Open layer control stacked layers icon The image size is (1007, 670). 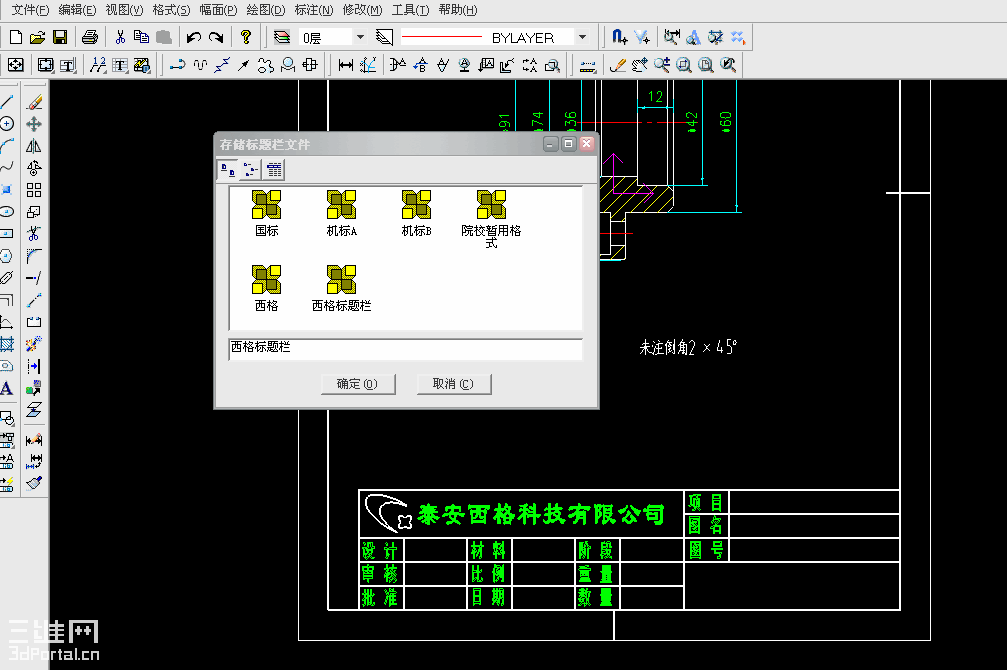click(x=281, y=37)
